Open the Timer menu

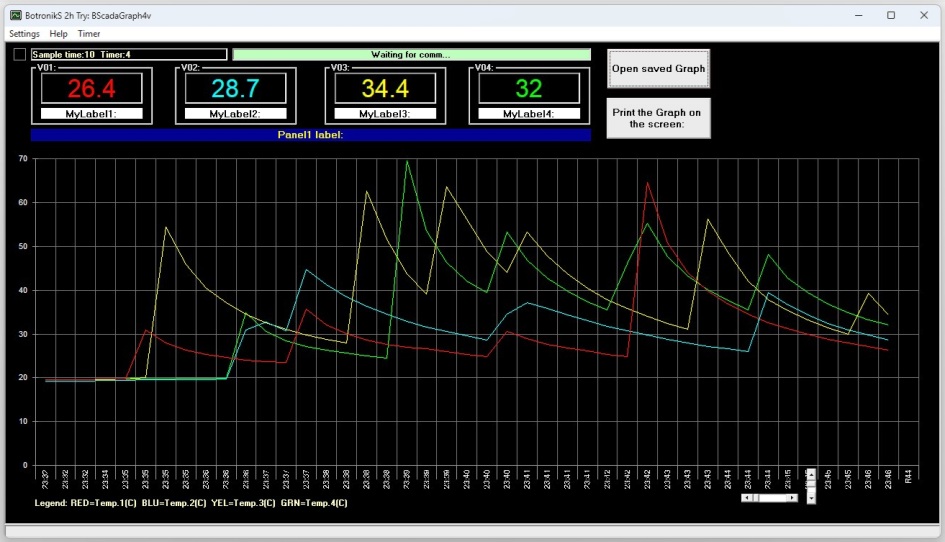[89, 34]
